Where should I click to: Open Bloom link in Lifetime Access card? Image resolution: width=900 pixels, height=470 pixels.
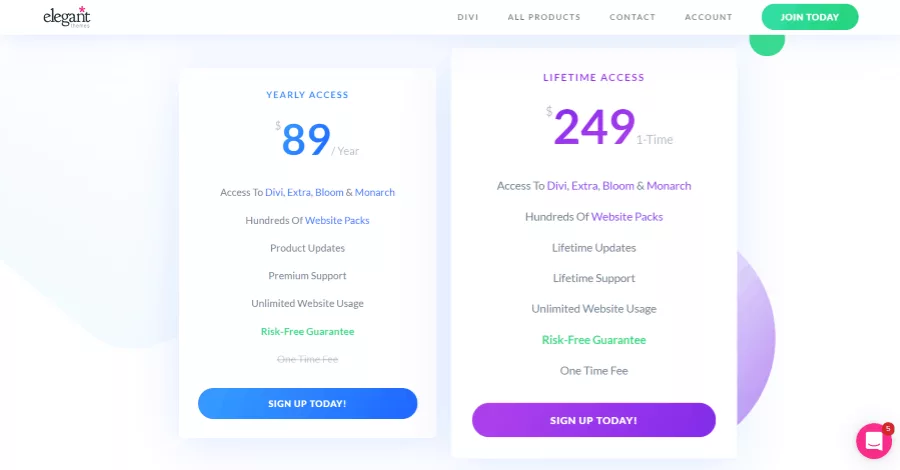(618, 186)
